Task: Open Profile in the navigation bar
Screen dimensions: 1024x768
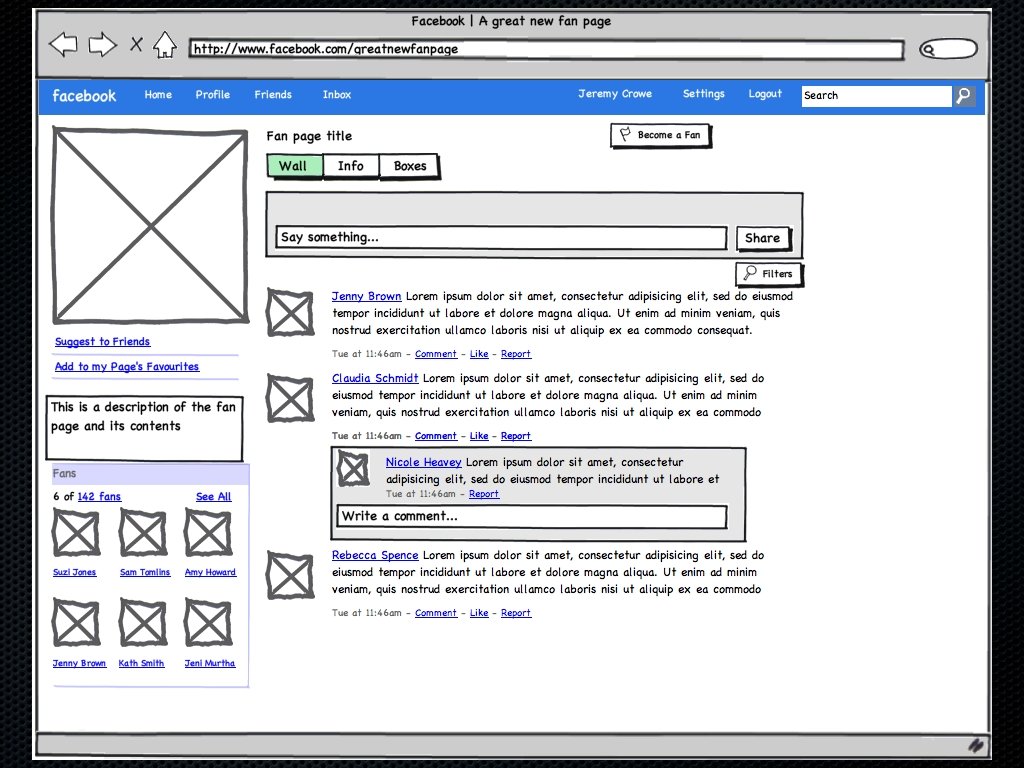Action: (212, 95)
